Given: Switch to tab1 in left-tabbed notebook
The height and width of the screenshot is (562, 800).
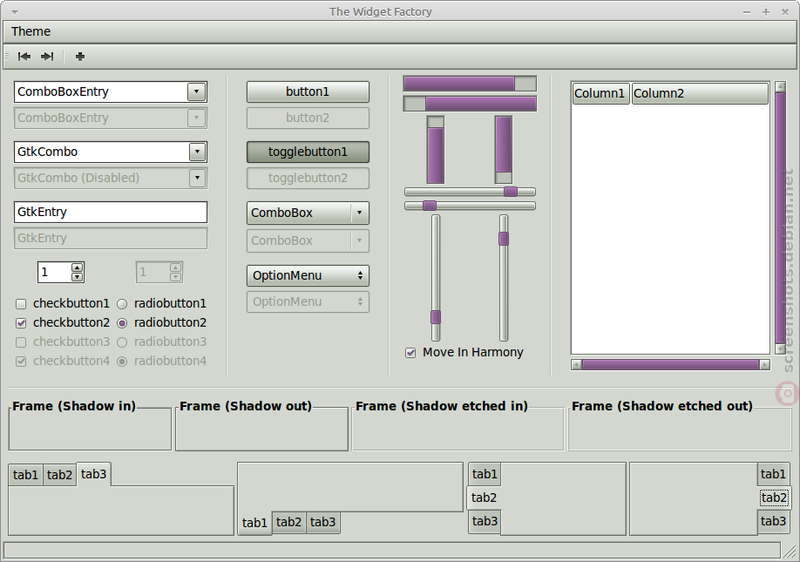Looking at the screenshot, I should 485,474.
